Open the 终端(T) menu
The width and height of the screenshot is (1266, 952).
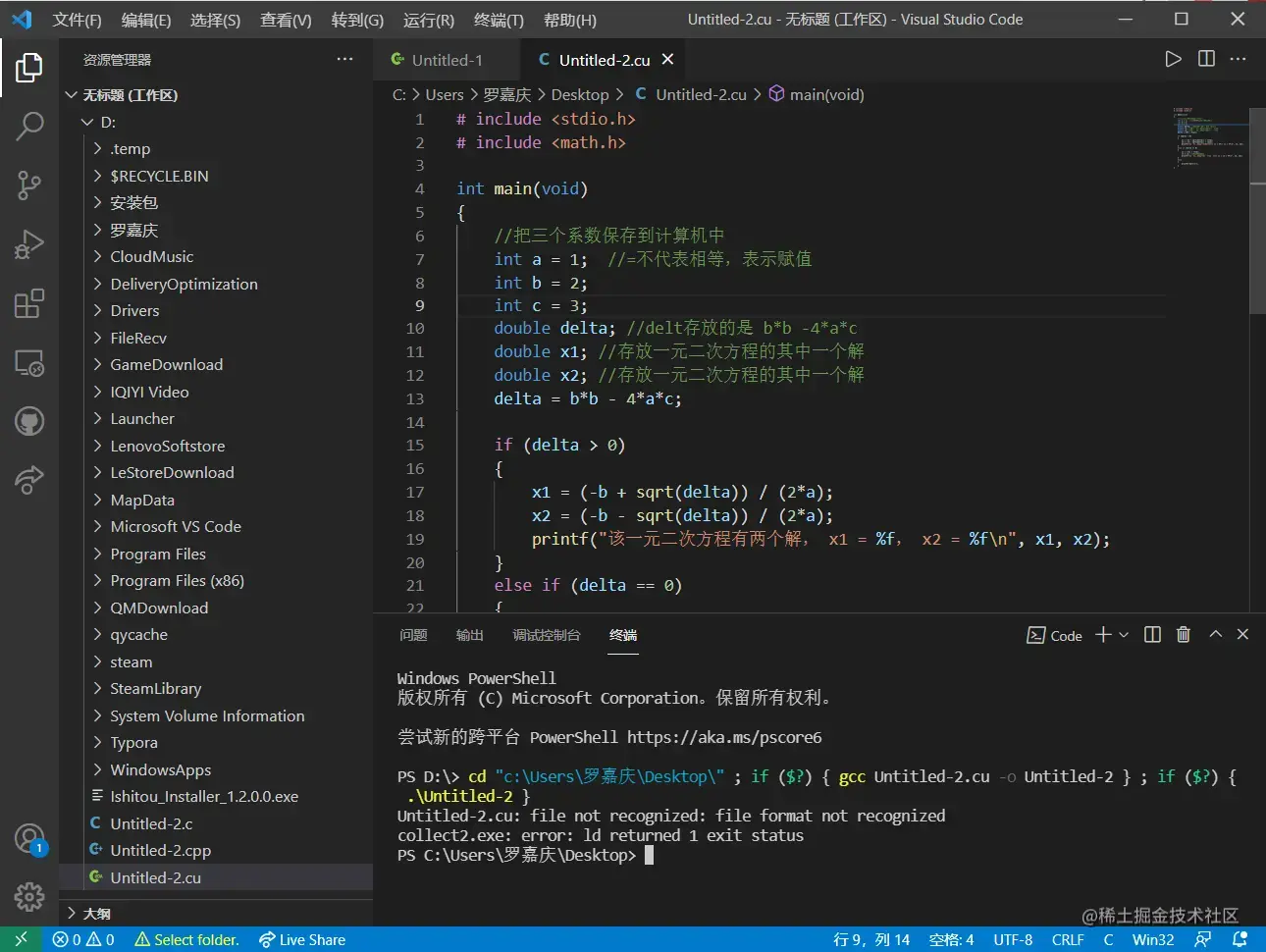tap(499, 20)
